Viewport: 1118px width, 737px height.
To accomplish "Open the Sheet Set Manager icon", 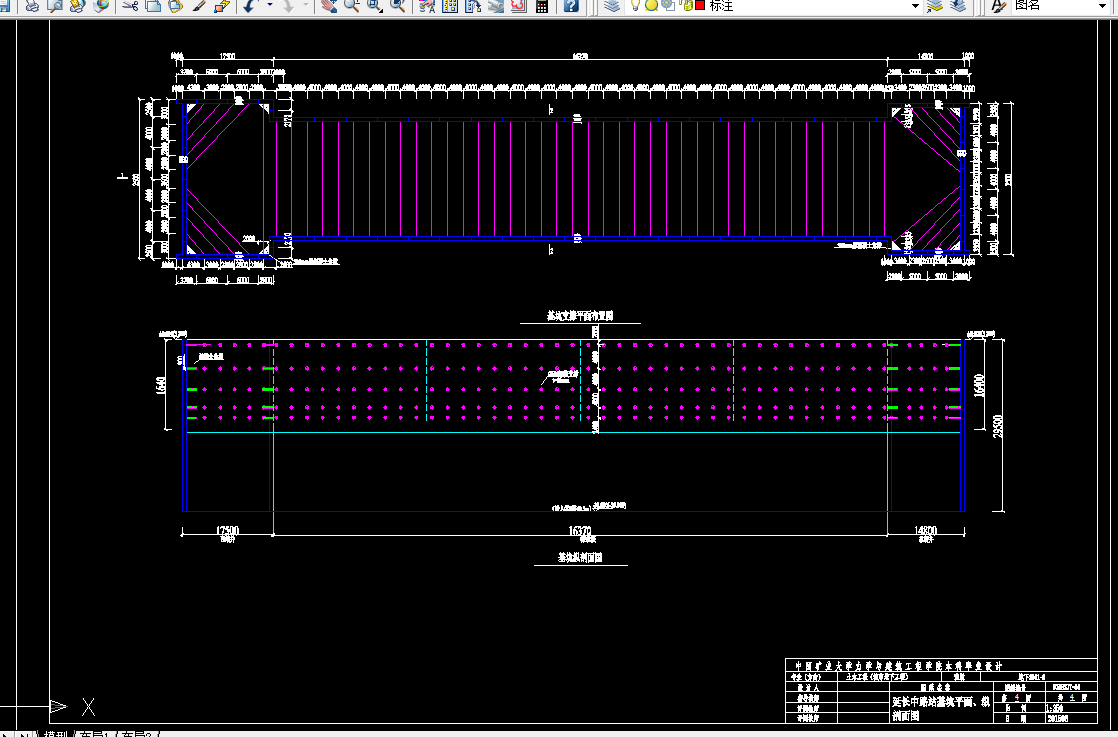I will tap(496, 6).
